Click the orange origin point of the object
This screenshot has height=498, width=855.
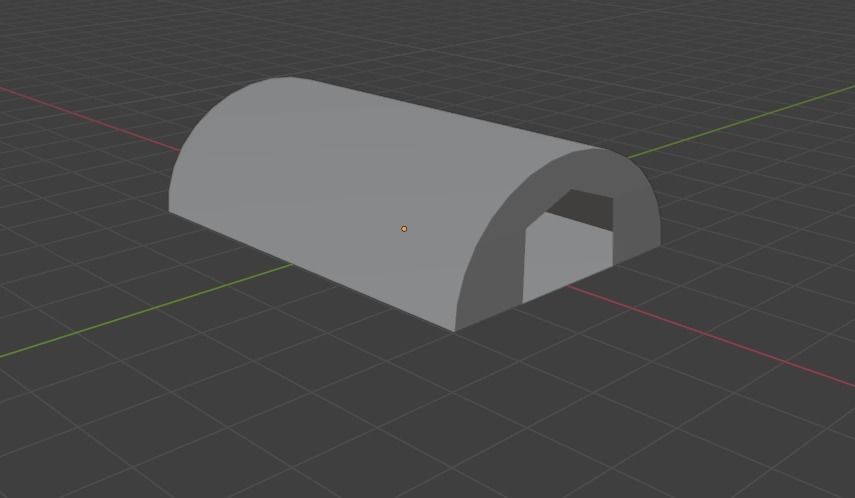click(404, 229)
